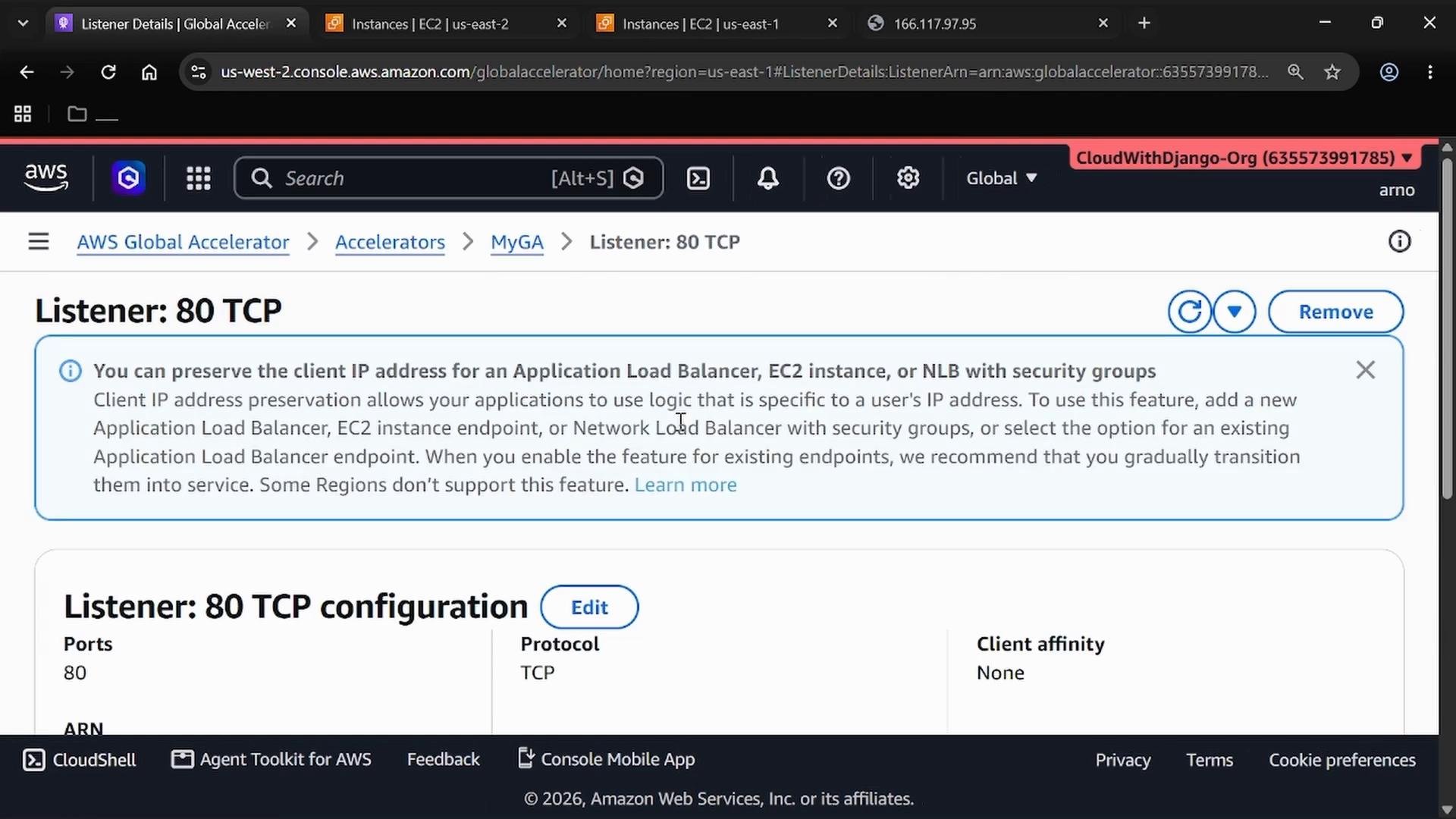Open browser home page
The width and height of the screenshot is (1456, 819).
click(x=149, y=72)
